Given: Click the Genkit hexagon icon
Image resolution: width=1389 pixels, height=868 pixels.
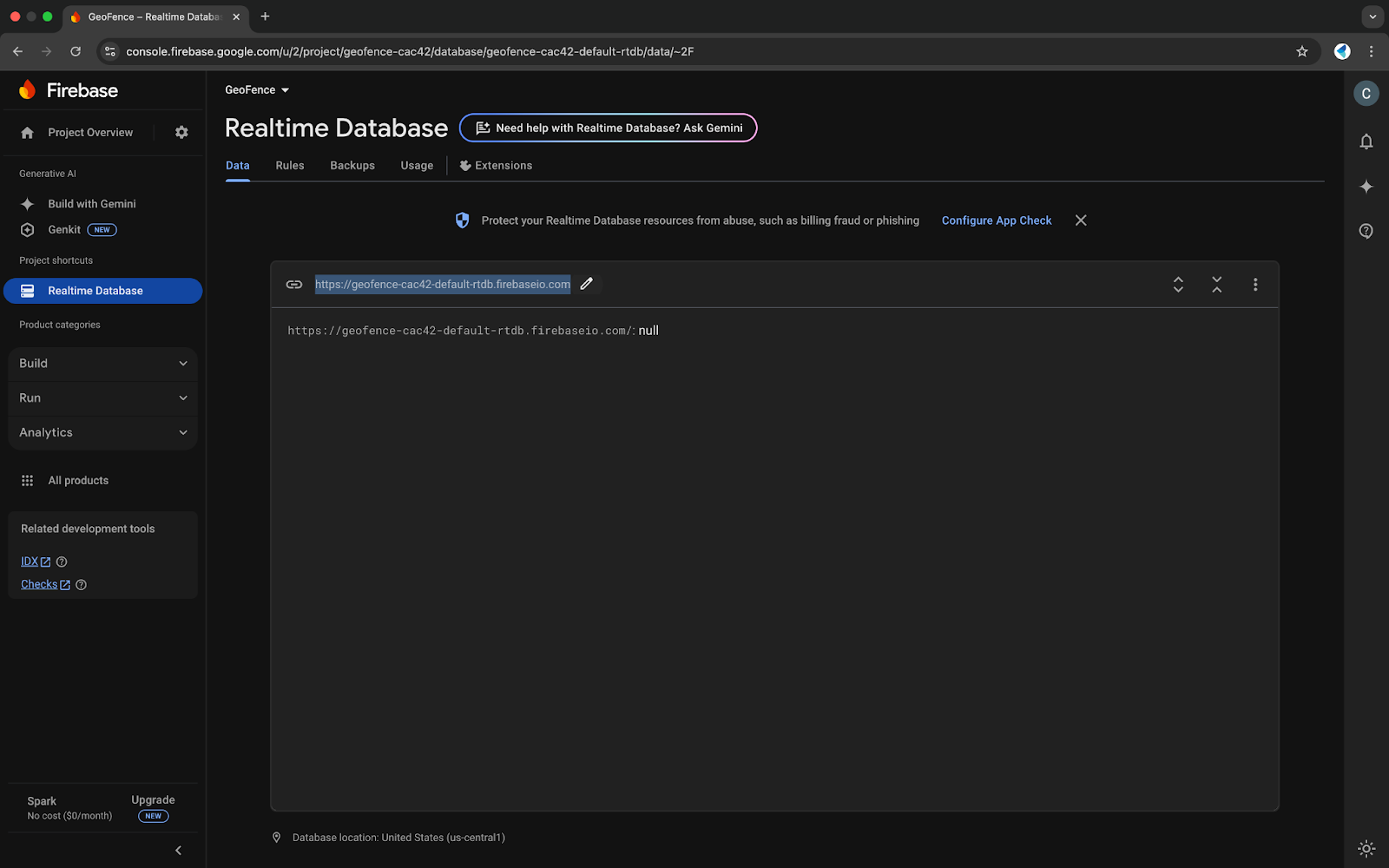Looking at the screenshot, I should [27, 230].
